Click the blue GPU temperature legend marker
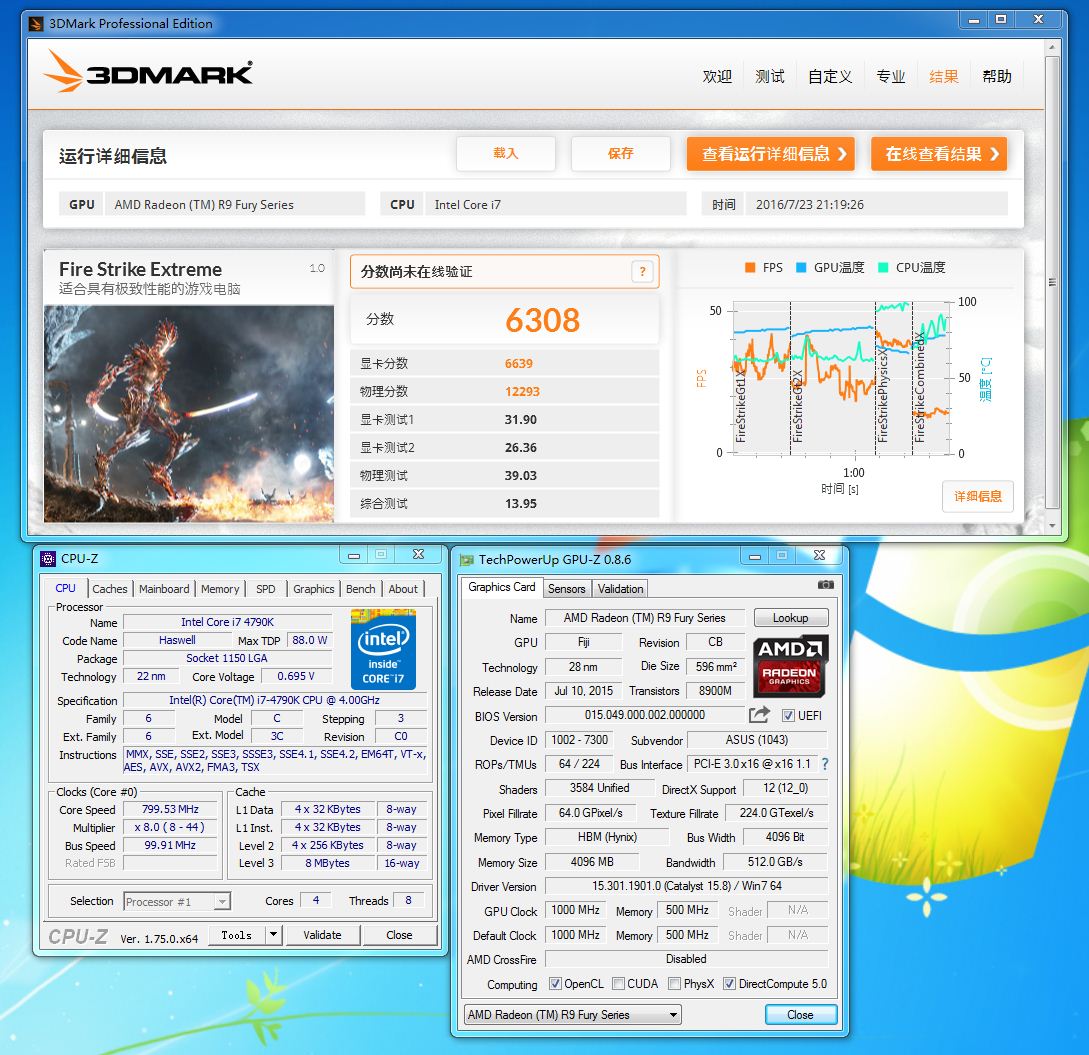1089x1055 pixels. point(801,267)
